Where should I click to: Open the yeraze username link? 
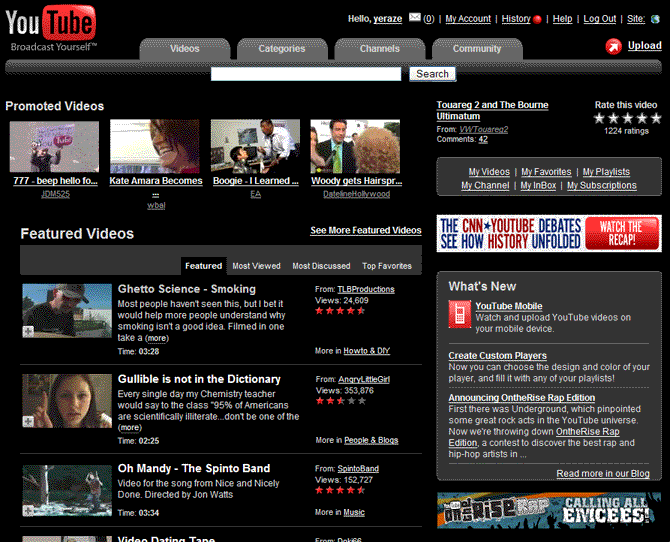pyautogui.click(x=388, y=19)
